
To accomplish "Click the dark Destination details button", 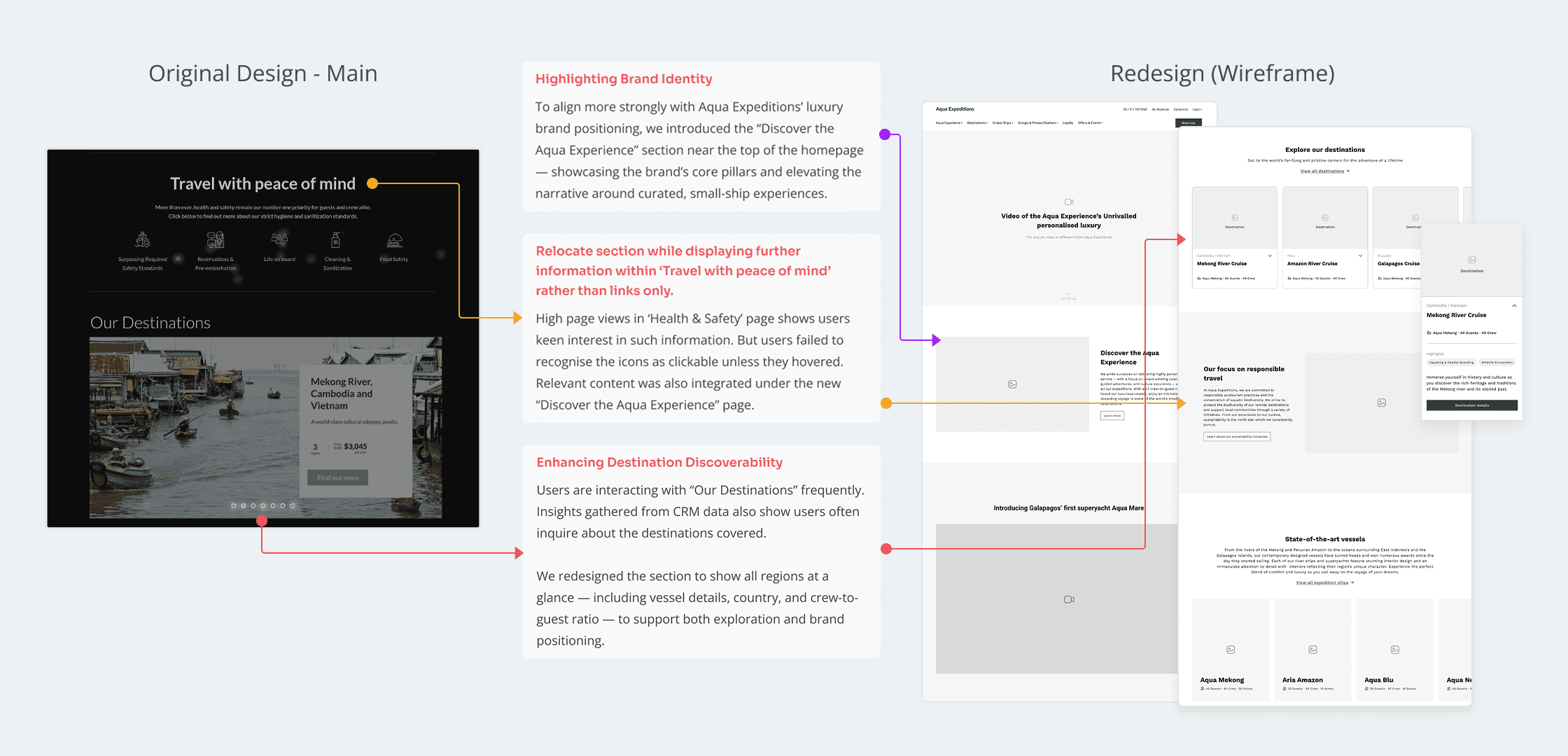I will [1471, 405].
